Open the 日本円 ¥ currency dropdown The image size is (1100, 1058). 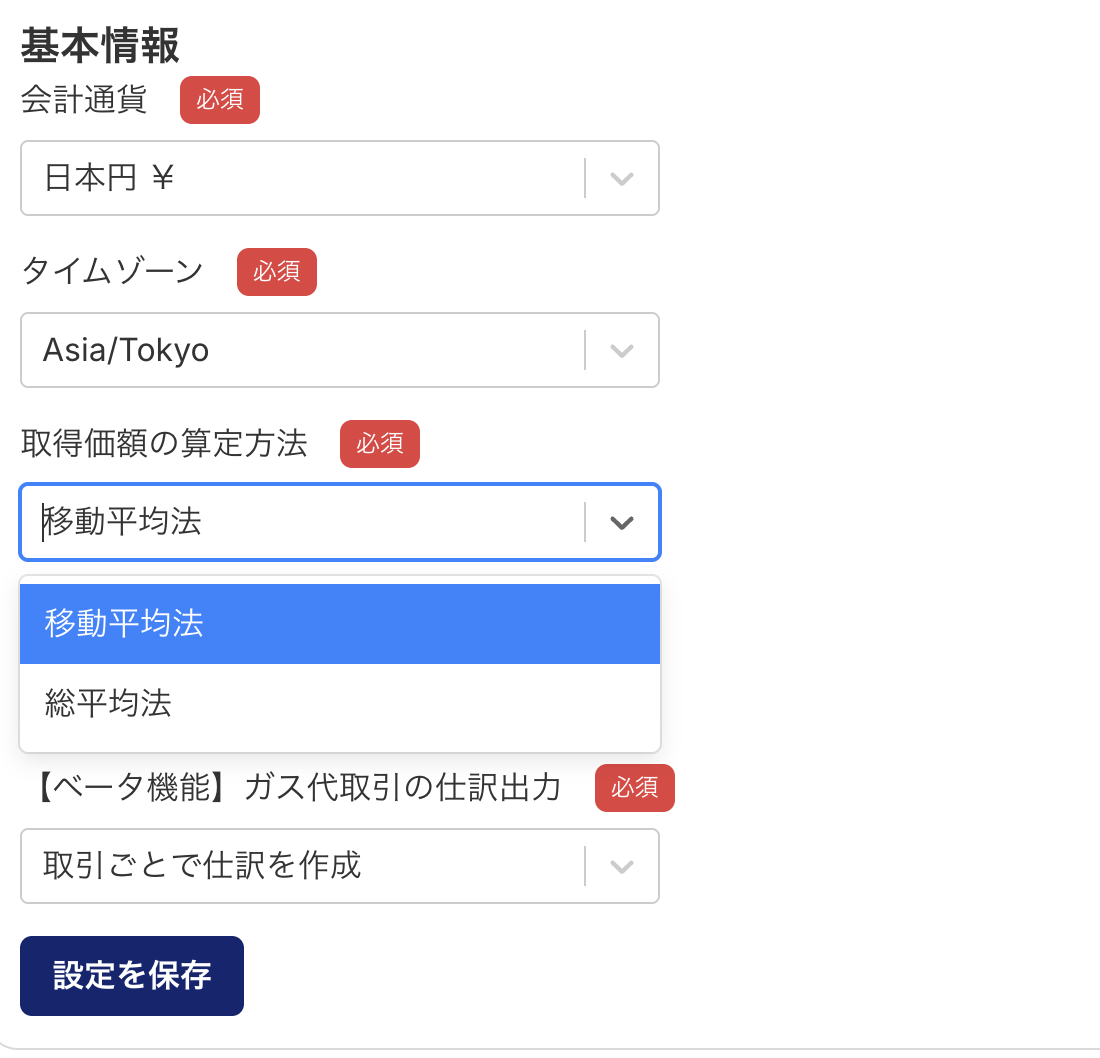pyautogui.click(x=300, y=179)
